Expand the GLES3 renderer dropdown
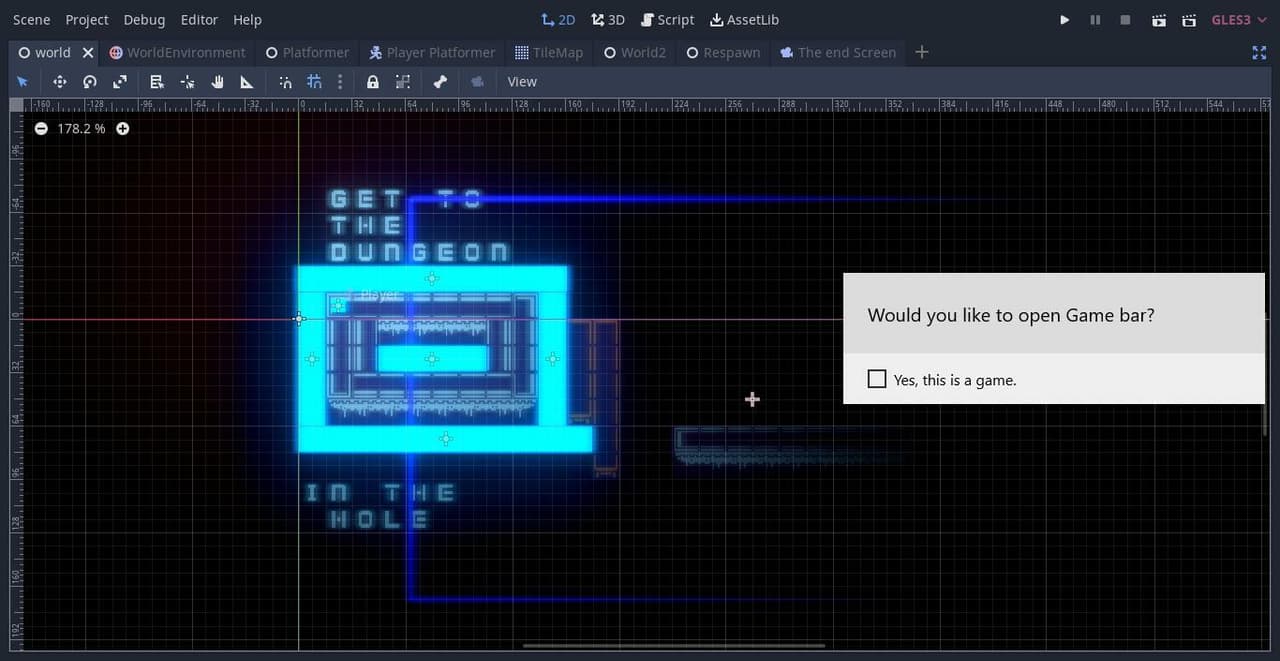This screenshot has width=1280, height=661. tap(1239, 20)
